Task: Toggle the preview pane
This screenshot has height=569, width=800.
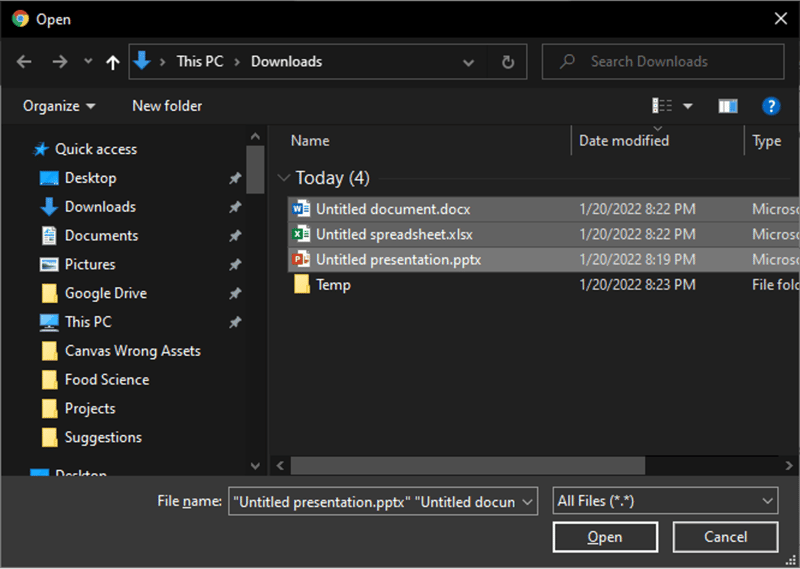Action: coord(728,106)
